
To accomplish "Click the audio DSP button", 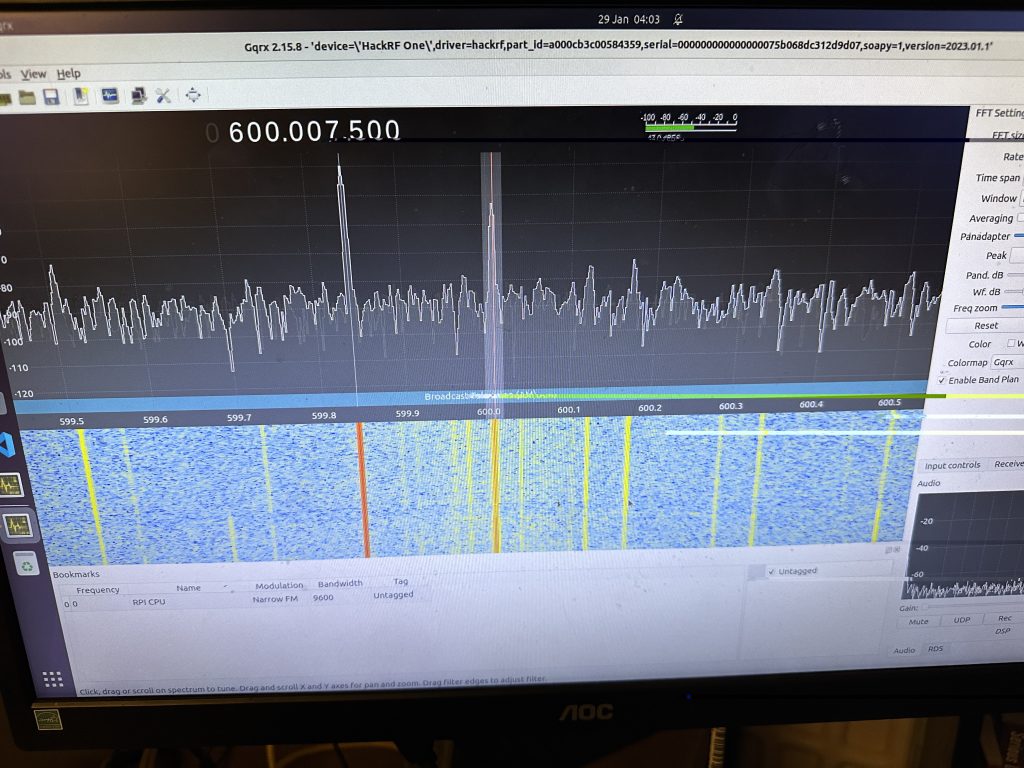I will coord(1002,631).
